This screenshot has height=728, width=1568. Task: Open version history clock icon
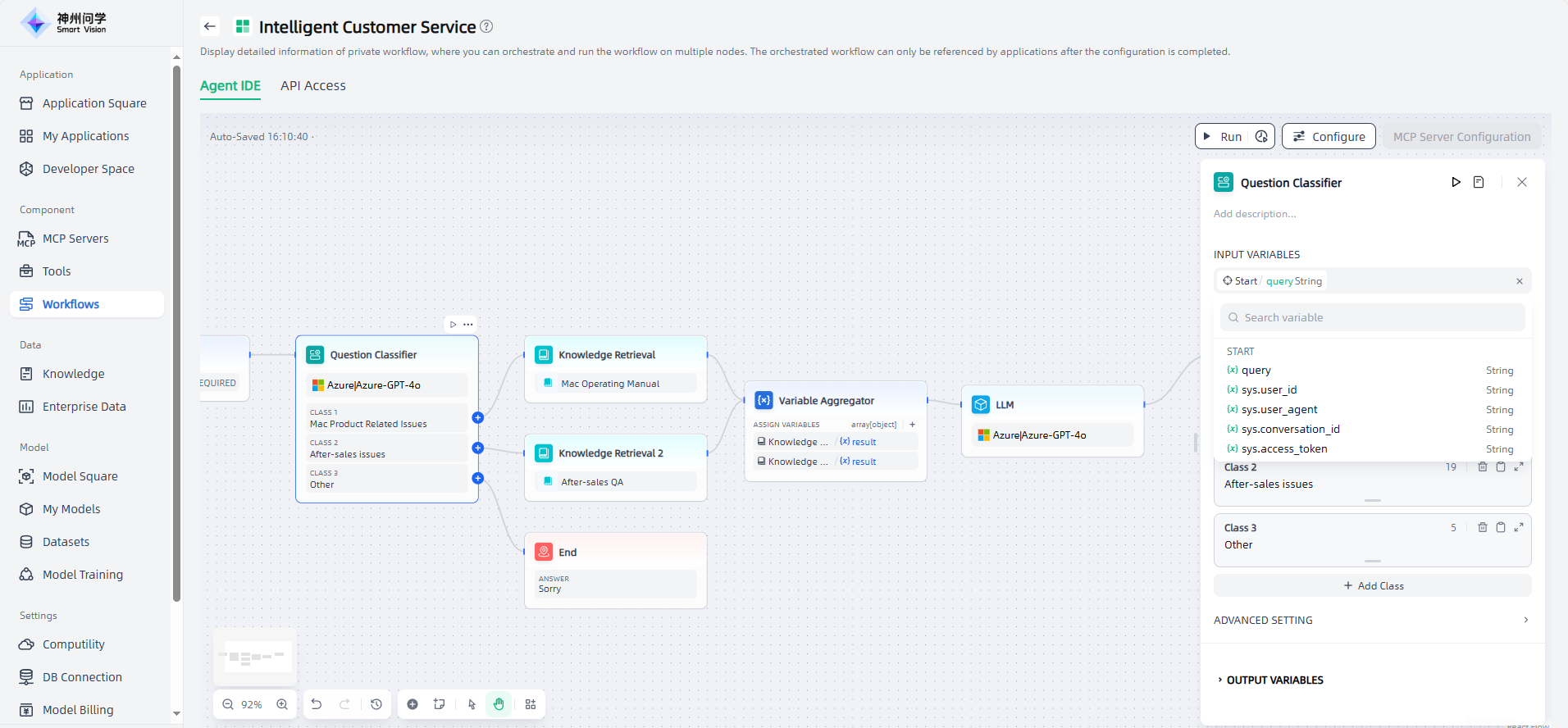point(376,704)
